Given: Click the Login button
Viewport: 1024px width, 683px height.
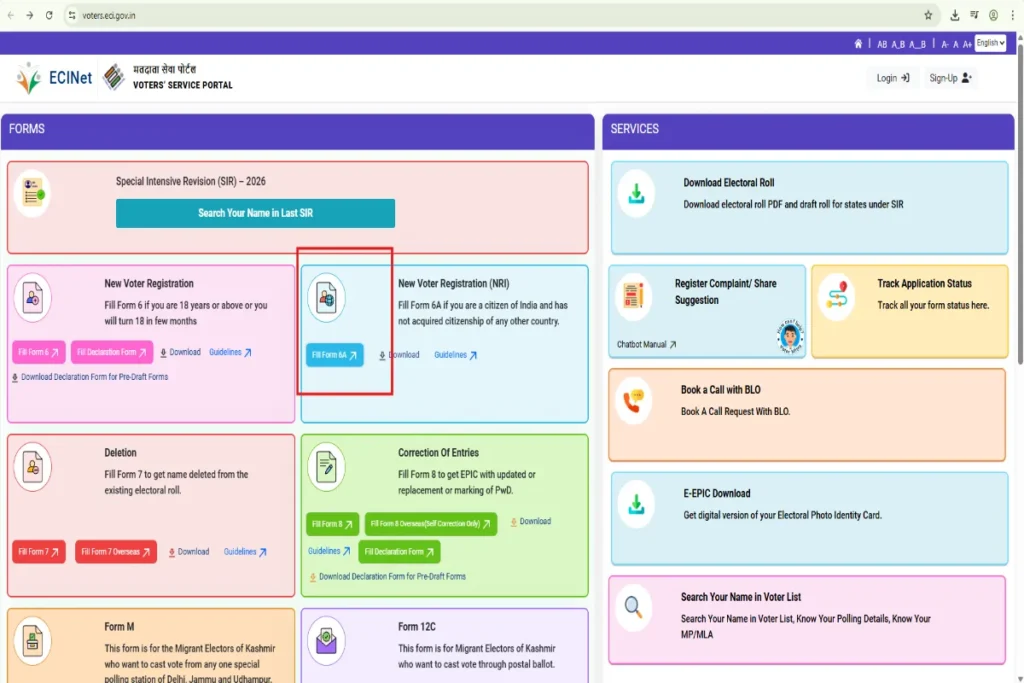Looking at the screenshot, I should pos(892,78).
